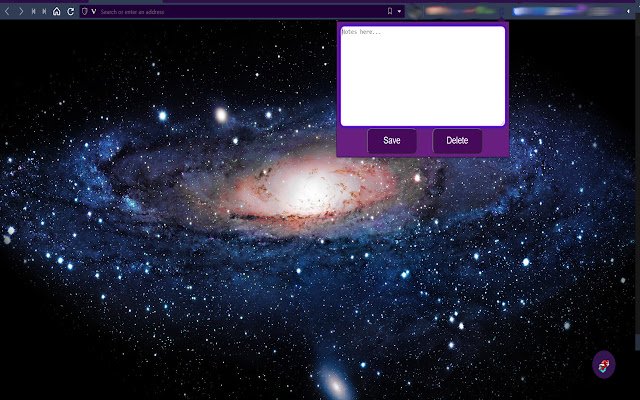
Task: Click the rewind history button
Action: pyautogui.click(x=33, y=12)
